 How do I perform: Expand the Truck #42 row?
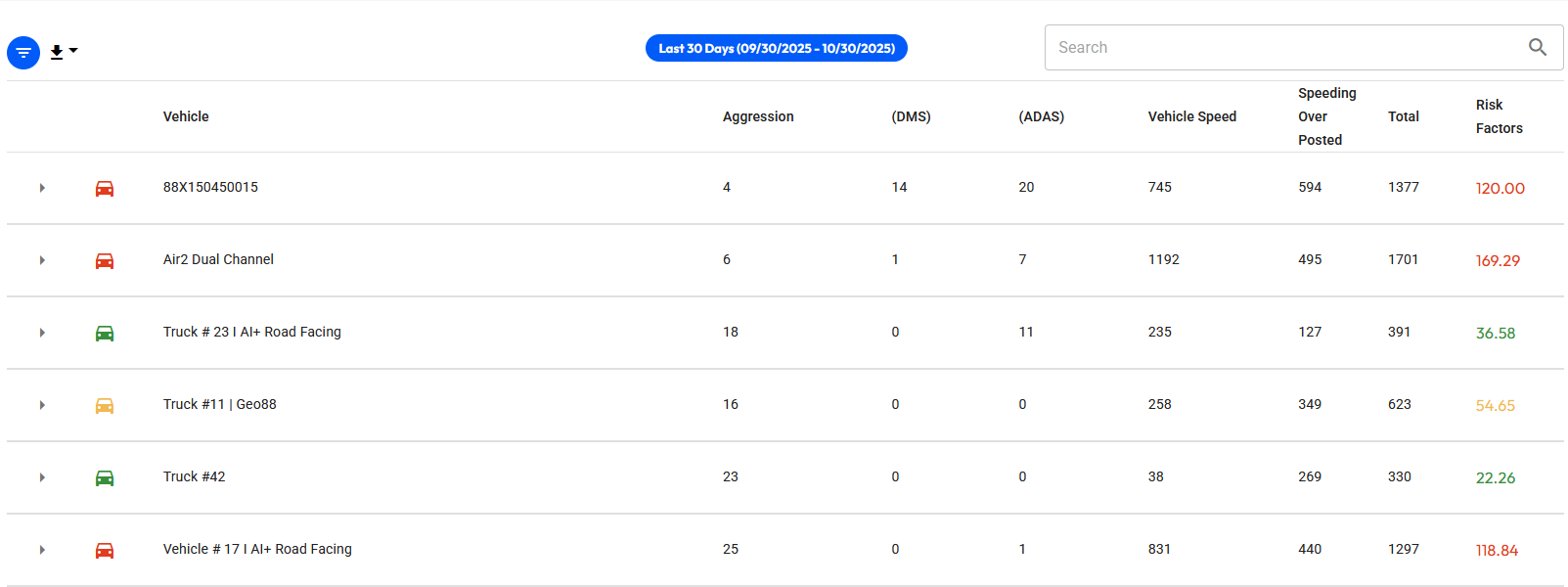pos(42,477)
